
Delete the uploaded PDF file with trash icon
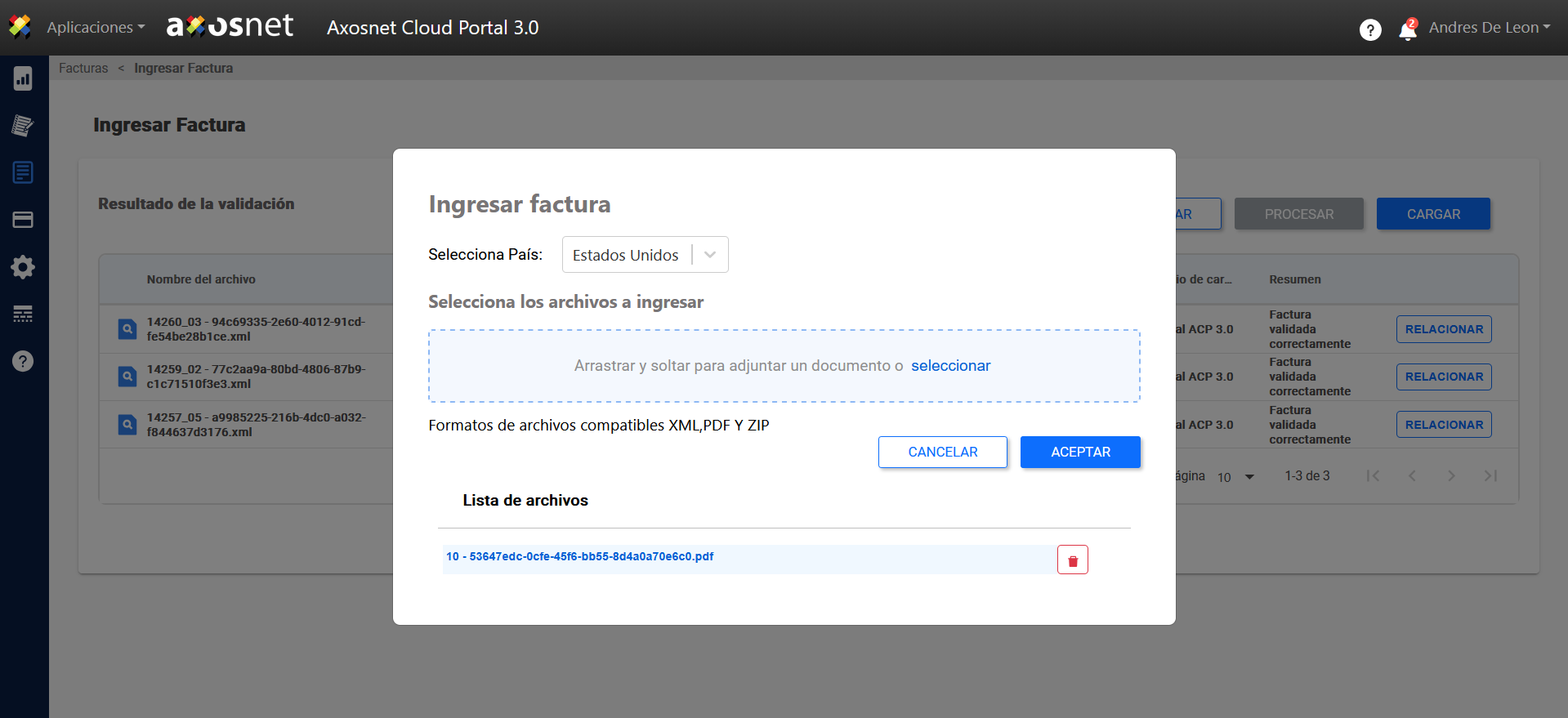click(1072, 560)
